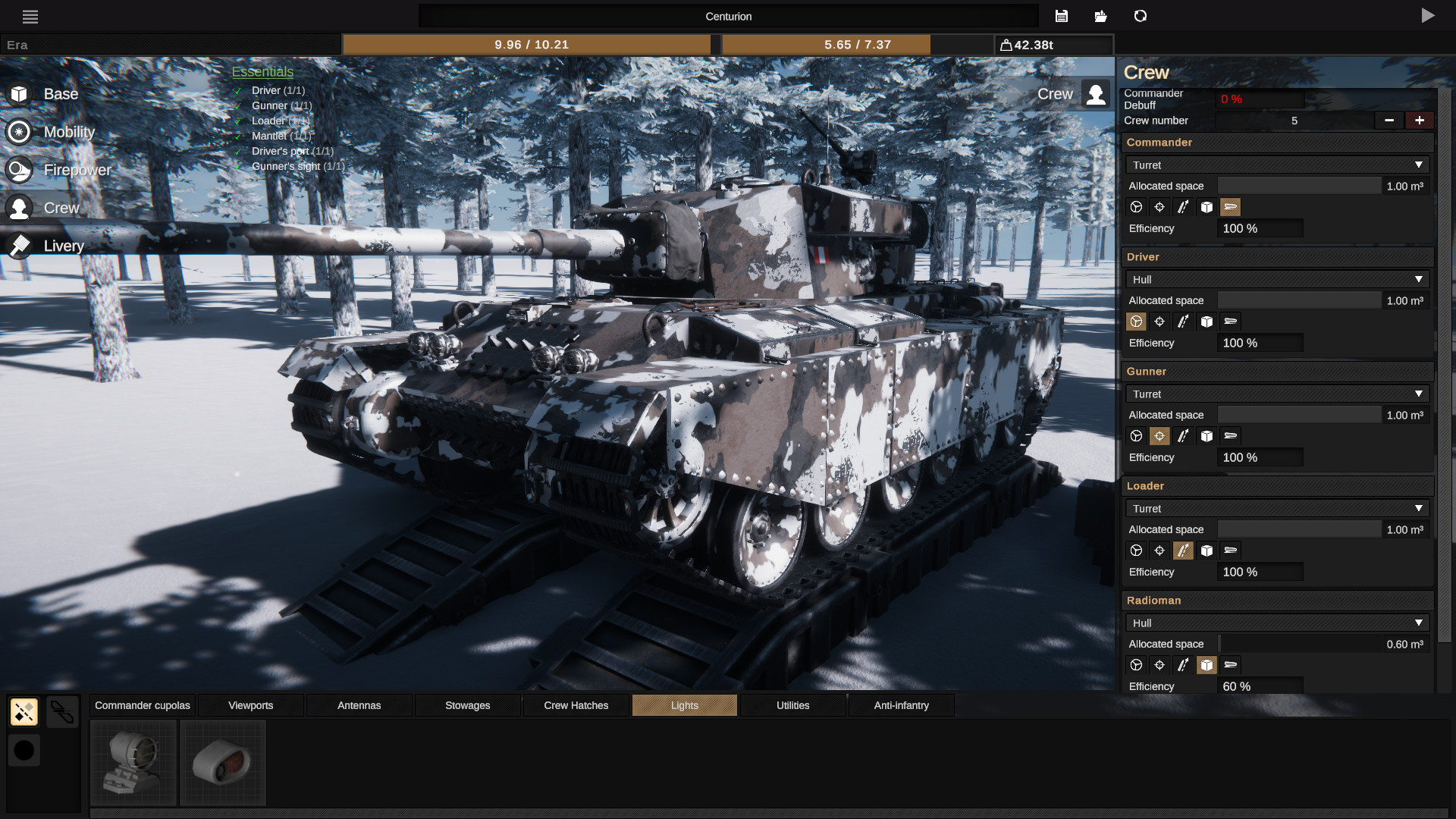Click the ammunition icon for Driver
1456x819 pixels.
(x=1183, y=321)
